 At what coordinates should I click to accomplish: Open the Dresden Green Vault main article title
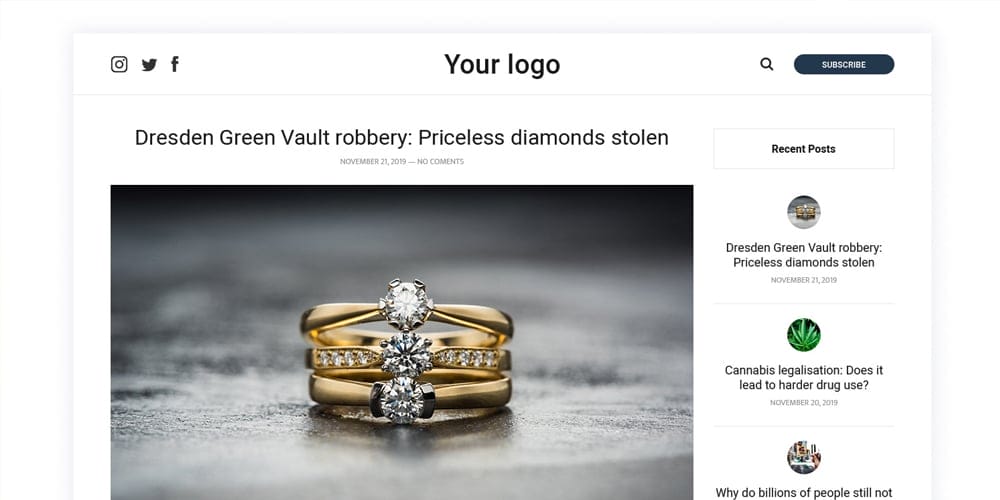pos(401,137)
